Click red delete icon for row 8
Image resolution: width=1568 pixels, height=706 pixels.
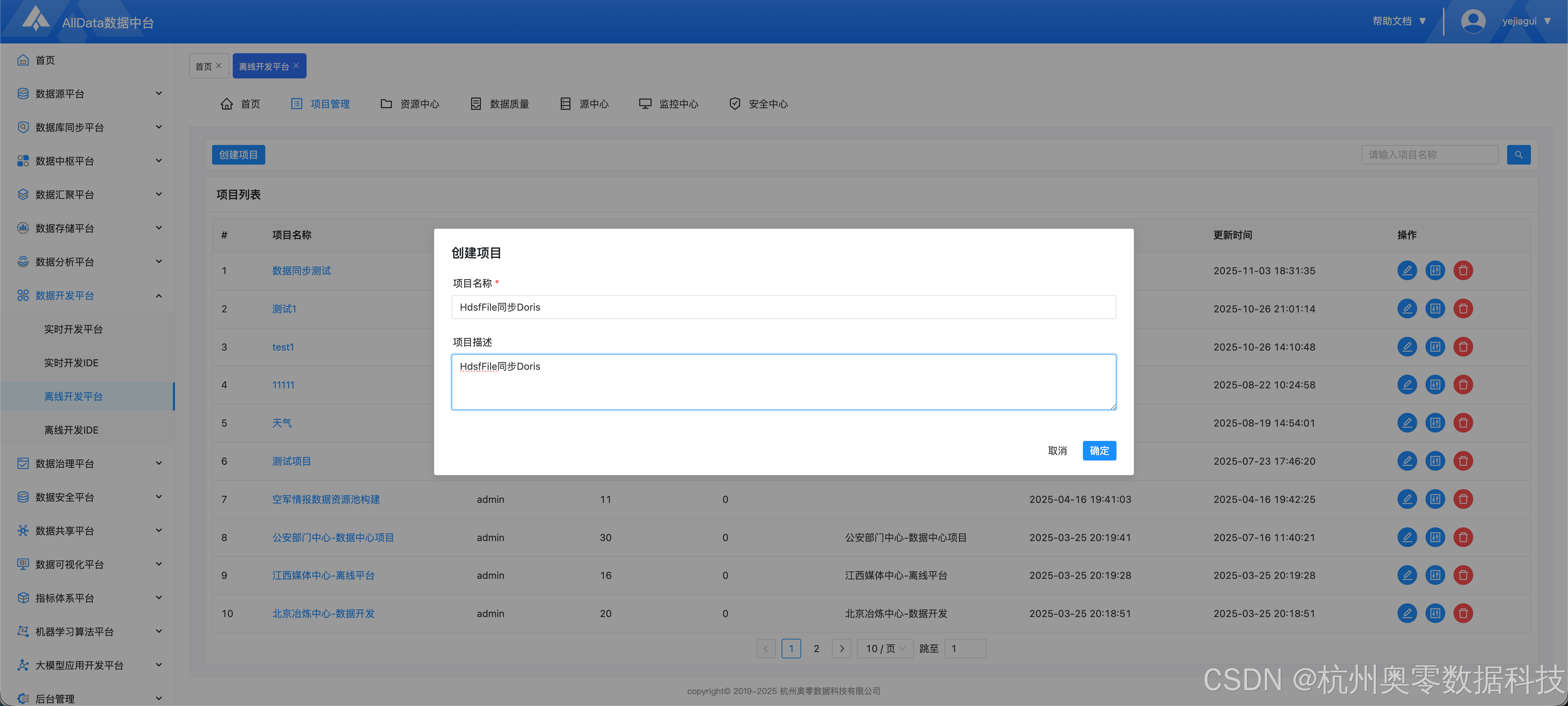tap(1463, 537)
